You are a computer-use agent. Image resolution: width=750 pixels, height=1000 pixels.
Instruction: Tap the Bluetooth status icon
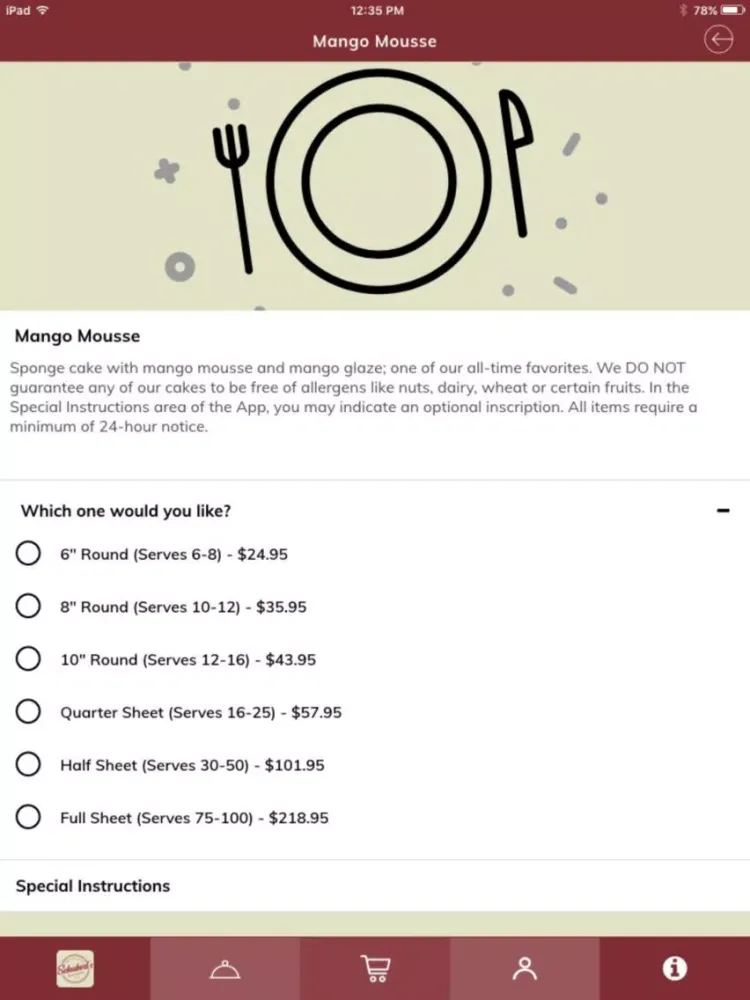[683, 10]
